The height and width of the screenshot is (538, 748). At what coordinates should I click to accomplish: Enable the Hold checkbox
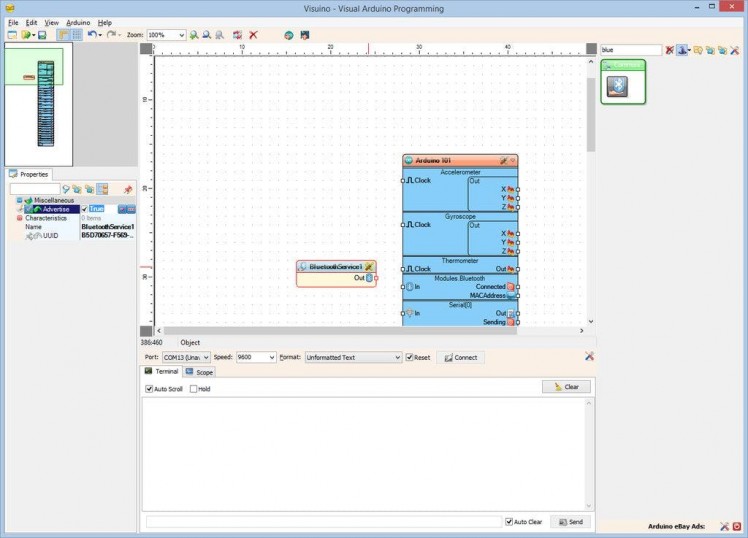194,389
